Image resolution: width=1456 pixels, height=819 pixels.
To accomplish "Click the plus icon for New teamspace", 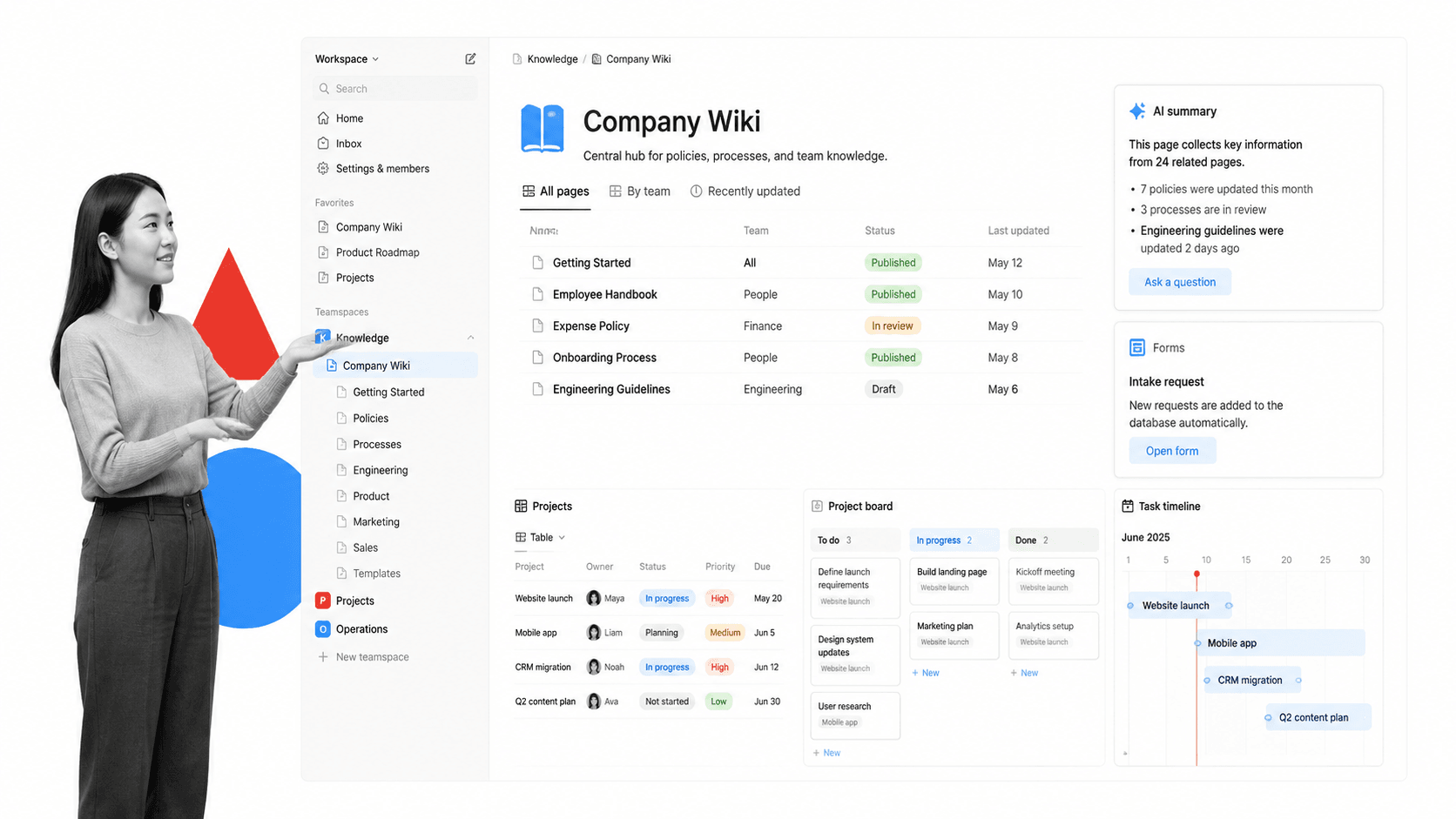I will click(x=323, y=657).
